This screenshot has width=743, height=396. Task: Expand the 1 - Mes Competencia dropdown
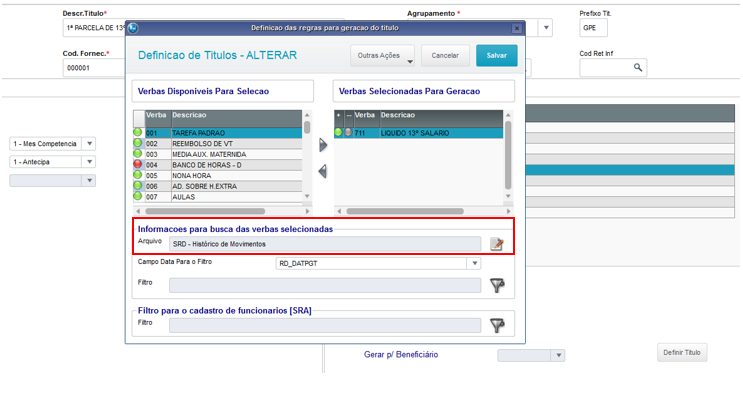[x=89, y=144]
